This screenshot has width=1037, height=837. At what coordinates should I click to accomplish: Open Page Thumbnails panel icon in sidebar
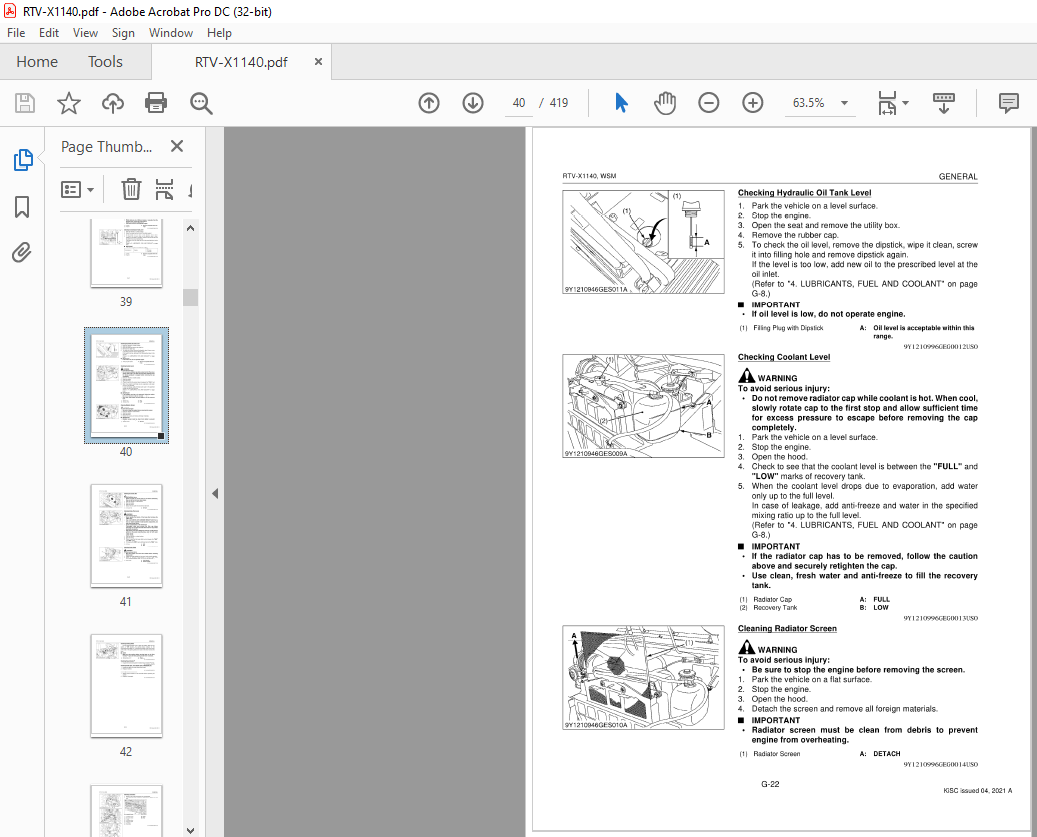click(x=22, y=159)
